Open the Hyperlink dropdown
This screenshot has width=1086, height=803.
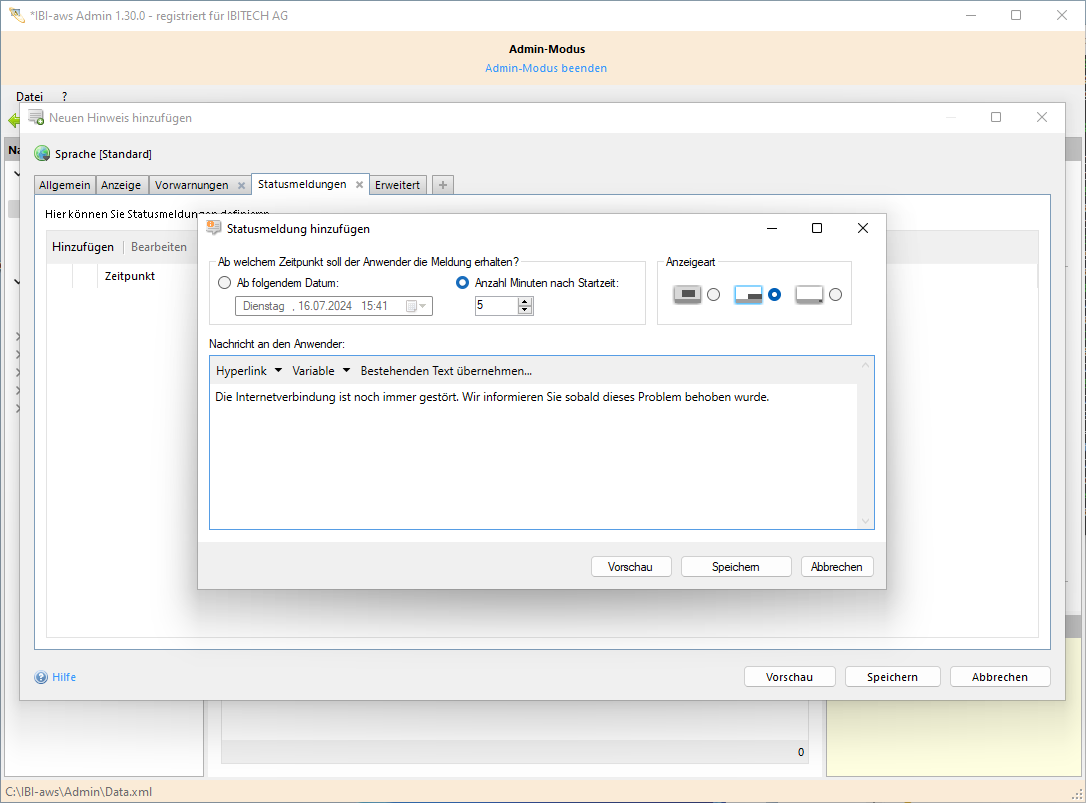[247, 370]
